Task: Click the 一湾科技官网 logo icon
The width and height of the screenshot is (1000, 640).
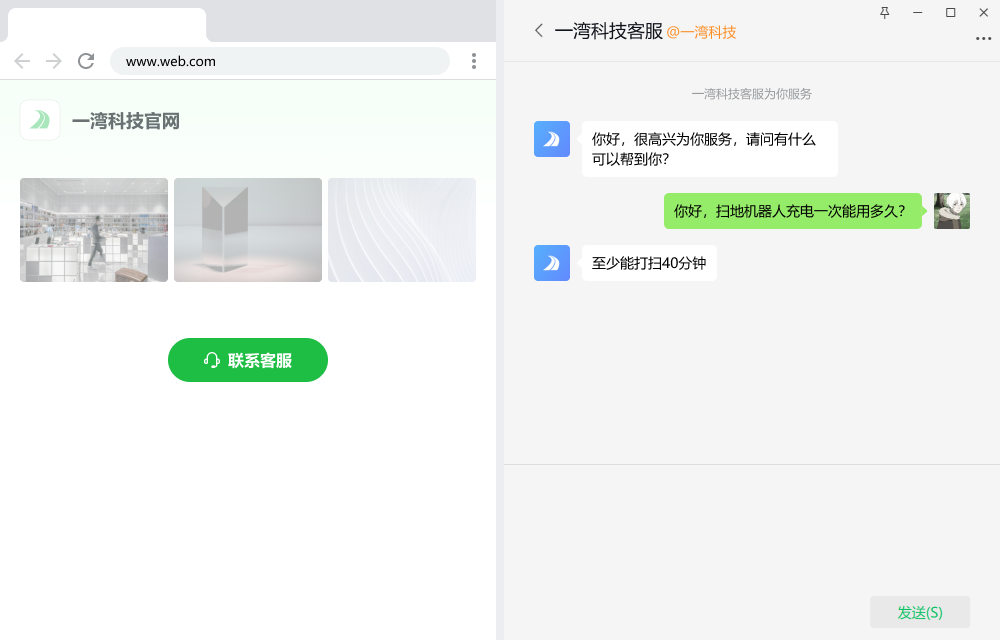Action: 40,120
